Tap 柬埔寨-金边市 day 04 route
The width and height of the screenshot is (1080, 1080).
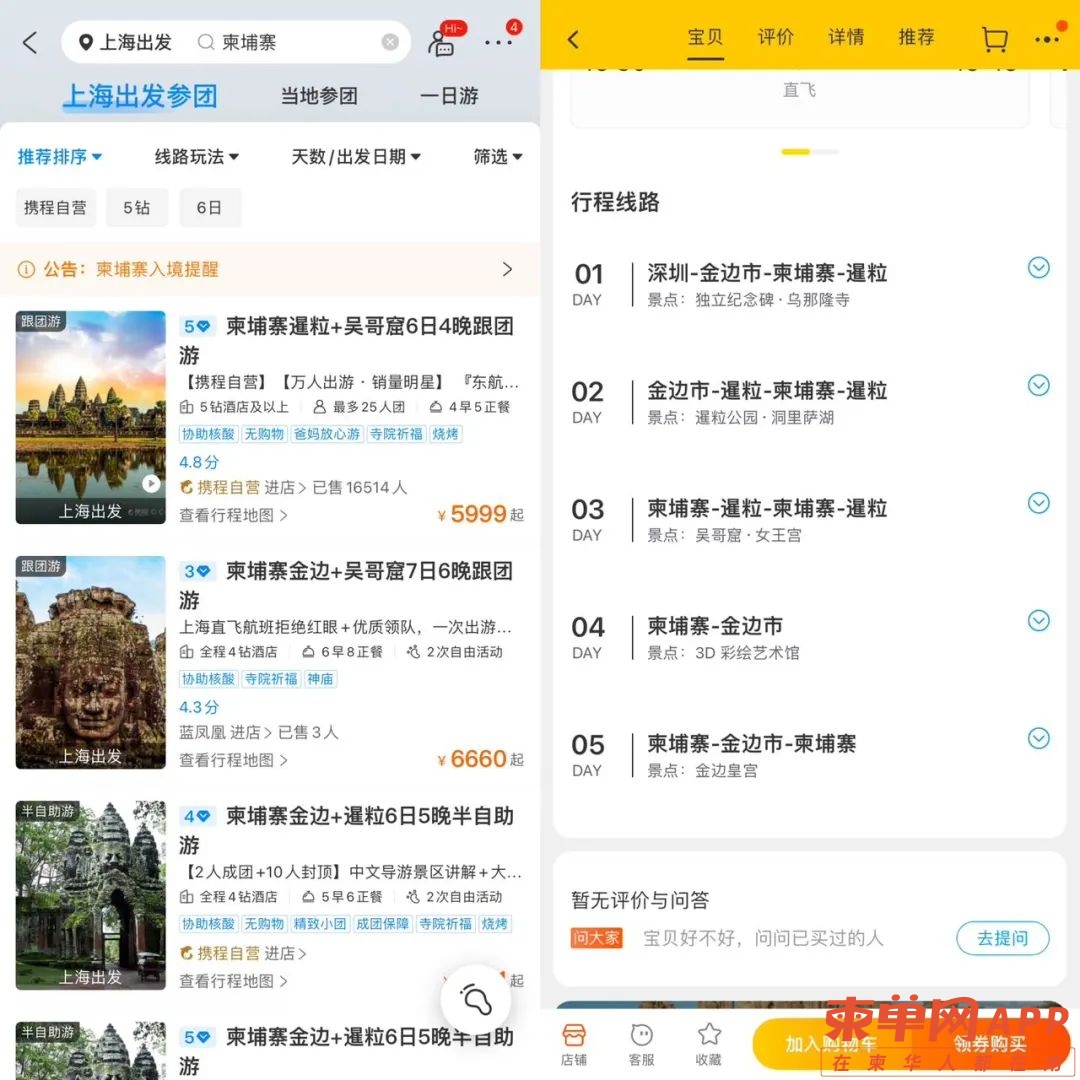pos(715,626)
